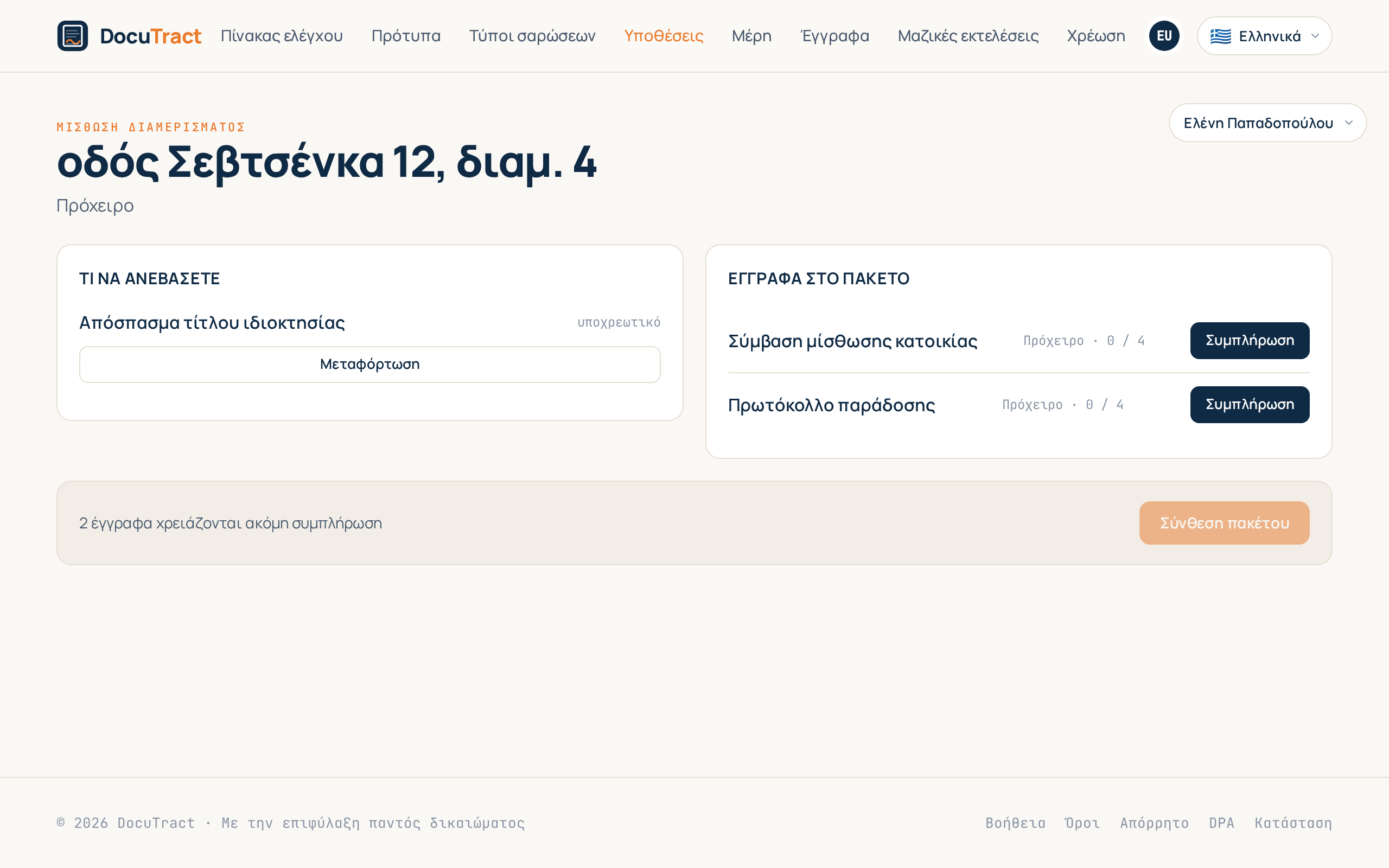Go to Πίνακας ελέγχου in the navigation
1389x868 pixels.
point(282,36)
